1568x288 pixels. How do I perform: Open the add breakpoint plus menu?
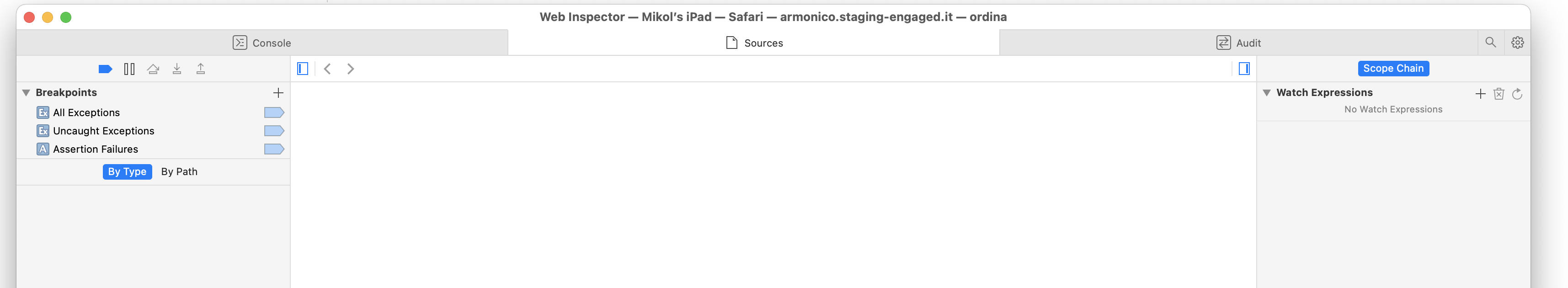click(278, 92)
